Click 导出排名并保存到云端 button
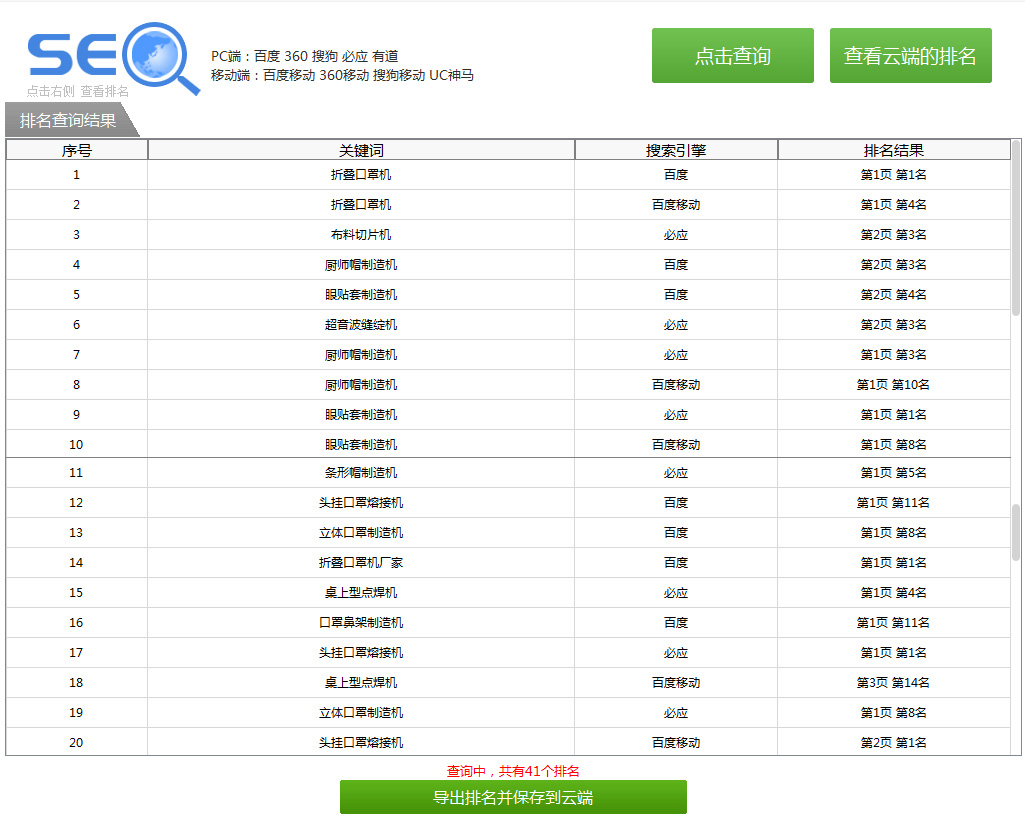 [x=513, y=797]
